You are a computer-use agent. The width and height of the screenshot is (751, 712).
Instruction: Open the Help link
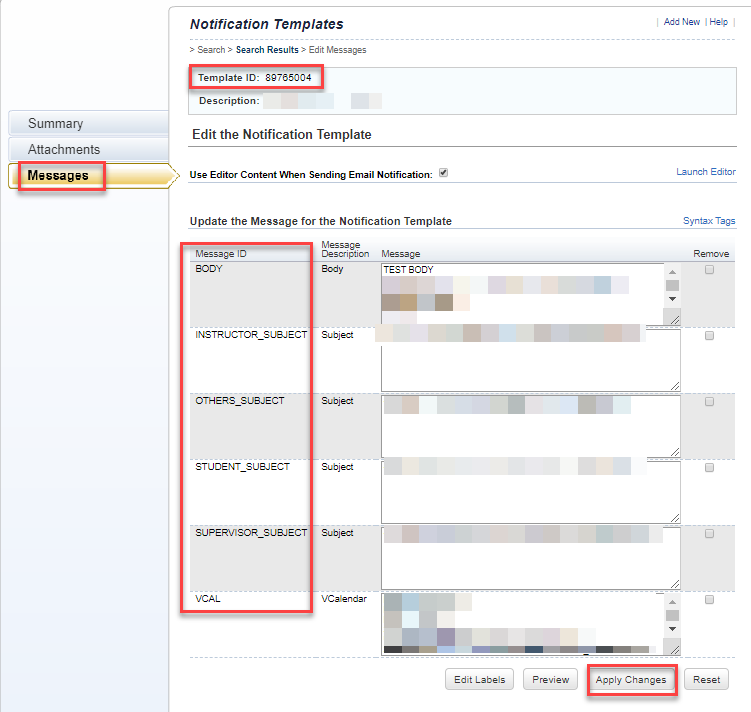coord(718,22)
